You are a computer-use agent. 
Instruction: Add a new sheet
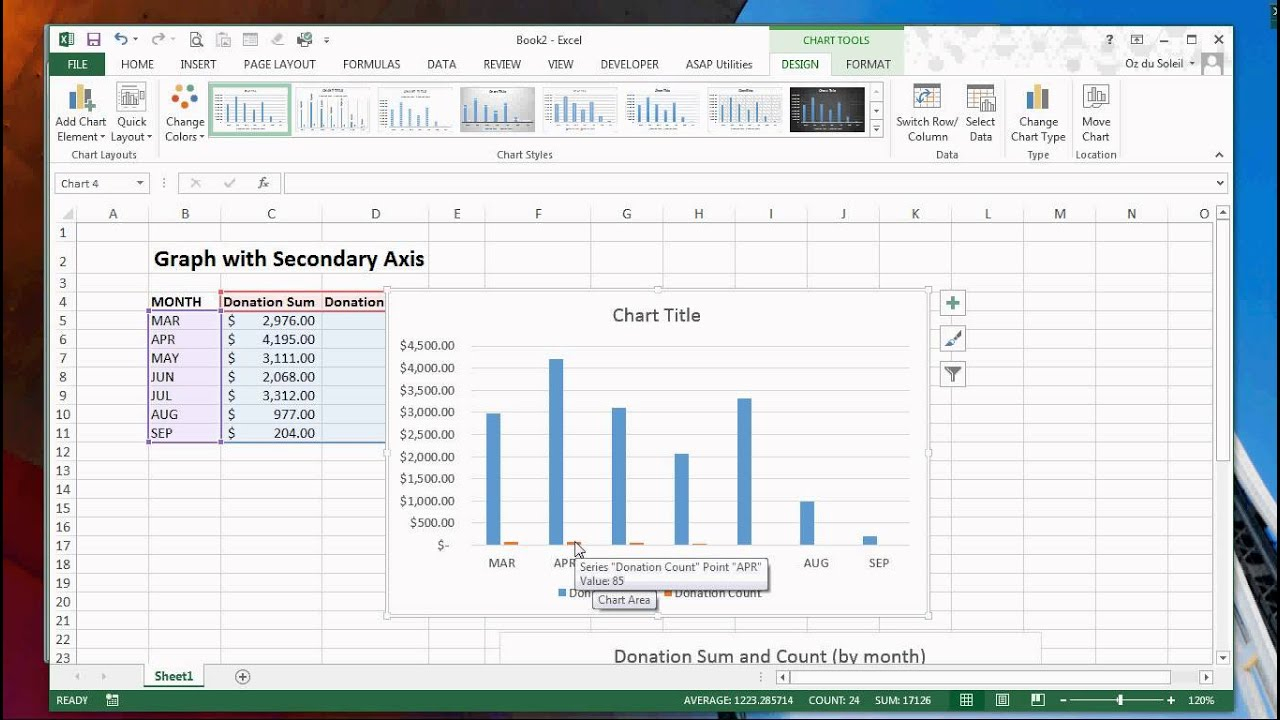point(242,677)
